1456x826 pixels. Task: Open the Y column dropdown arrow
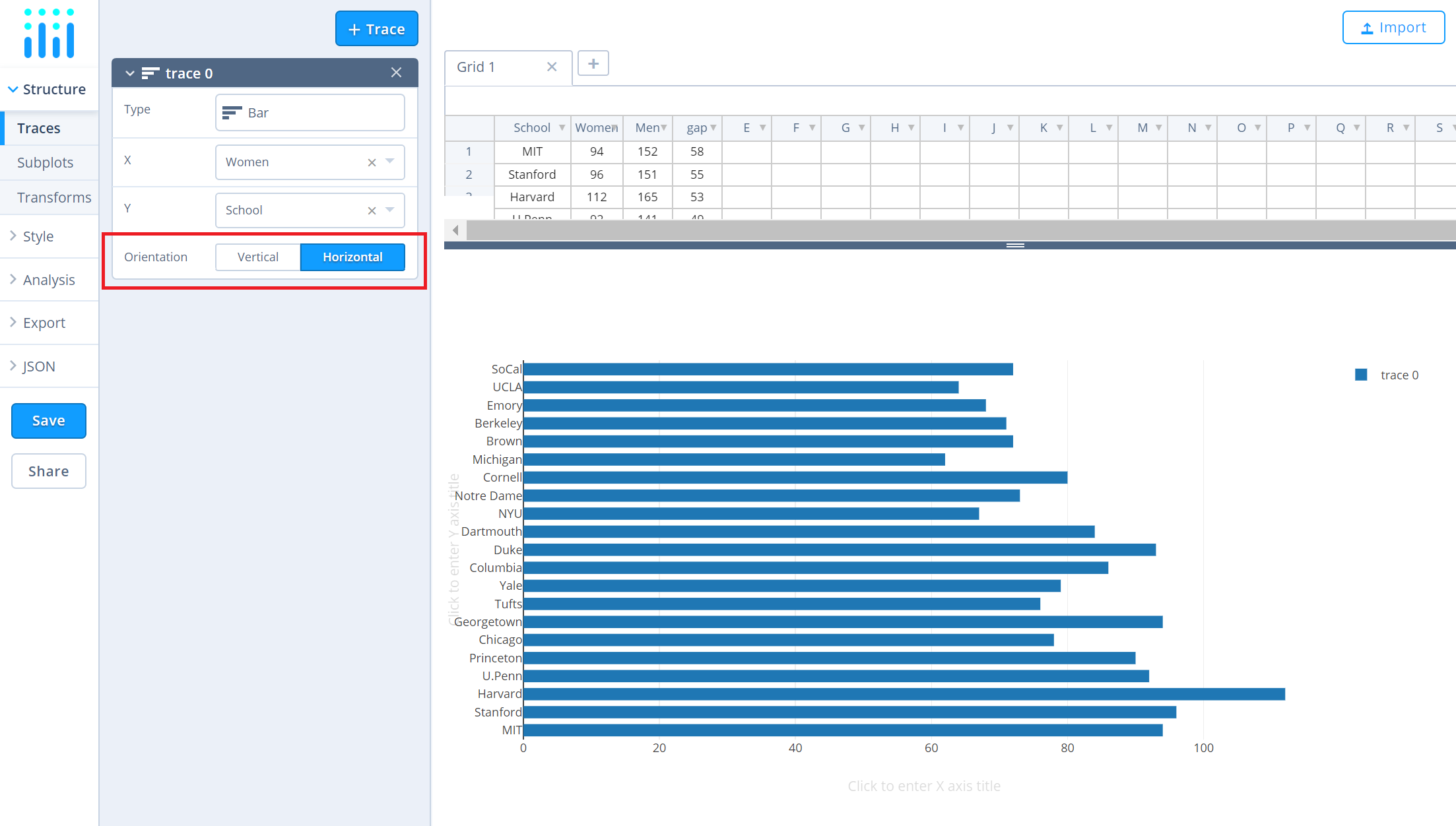point(390,210)
